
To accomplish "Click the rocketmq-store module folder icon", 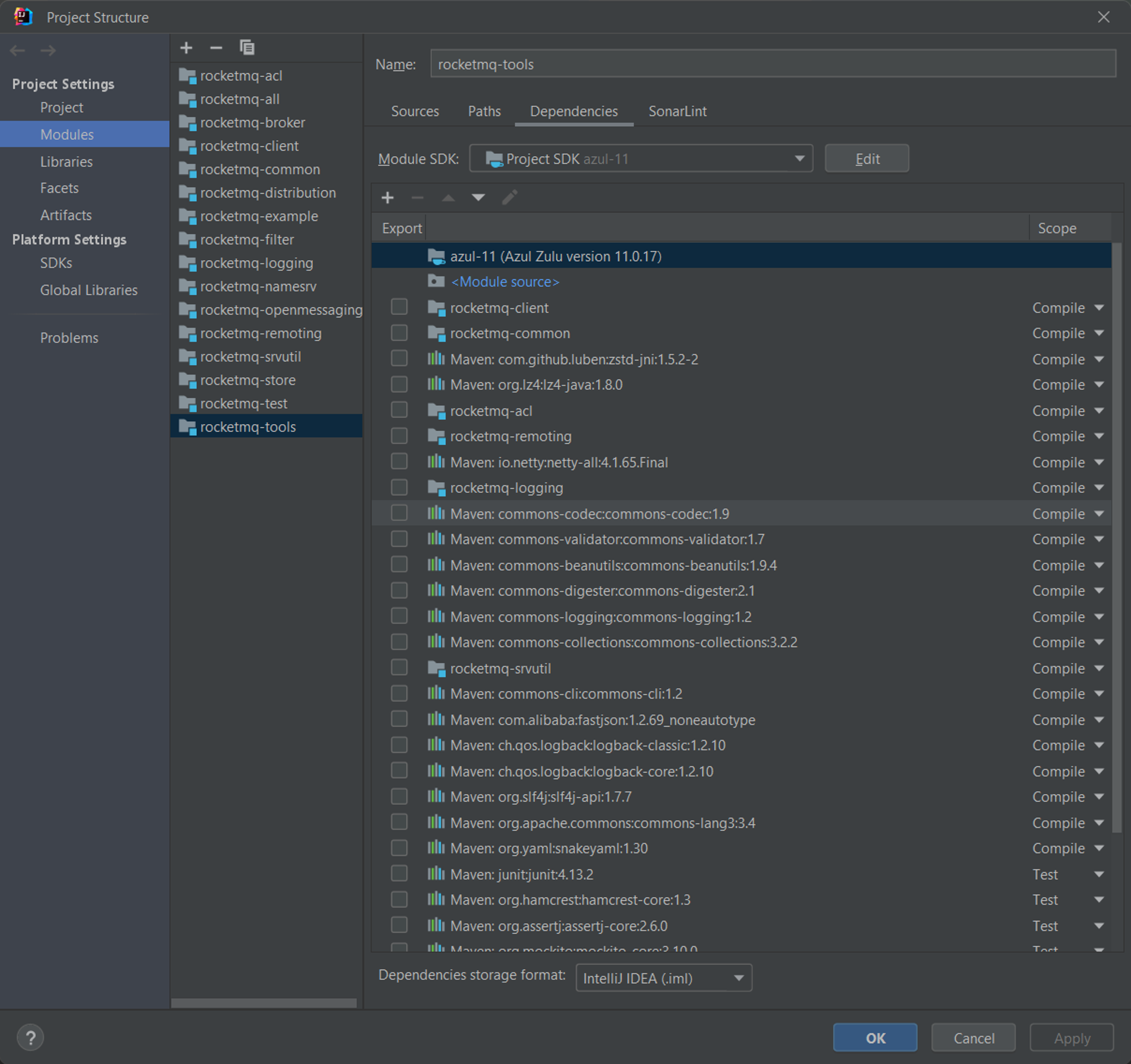I will (x=188, y=380).
